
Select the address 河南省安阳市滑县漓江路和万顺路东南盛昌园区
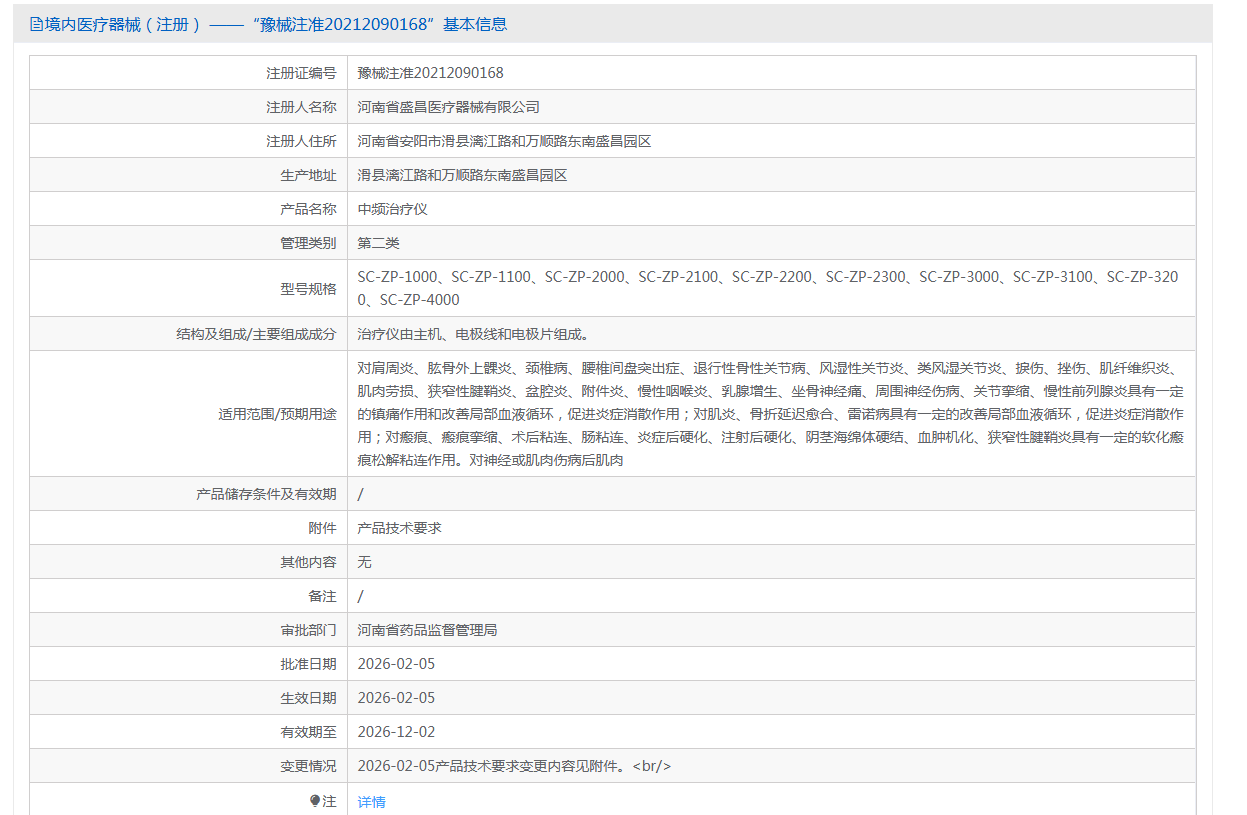click(x=505, y=141)
